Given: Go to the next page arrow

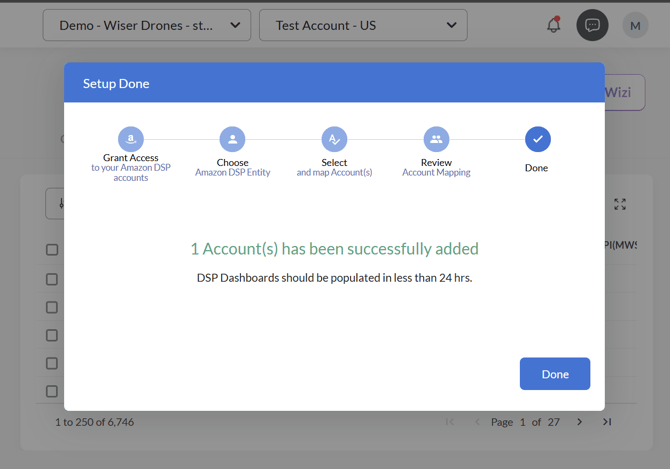Looking at the screenshot, I should (579, 422).
